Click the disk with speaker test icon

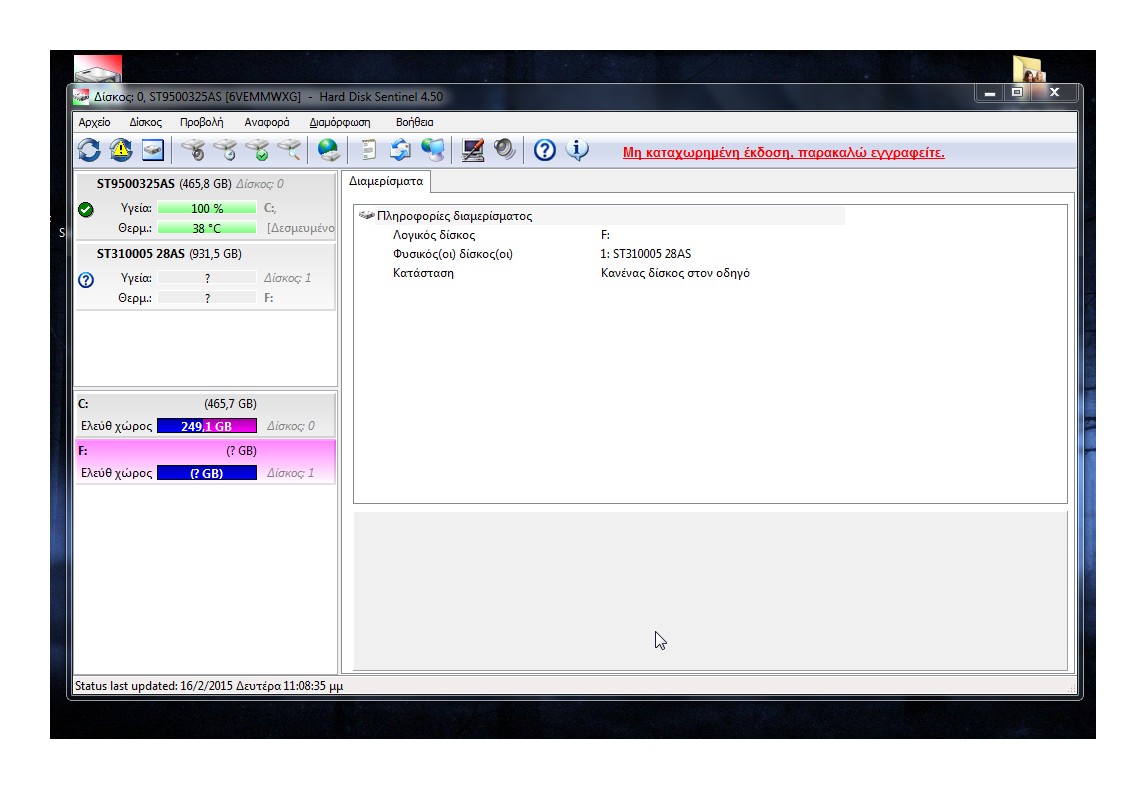[194, 150]
